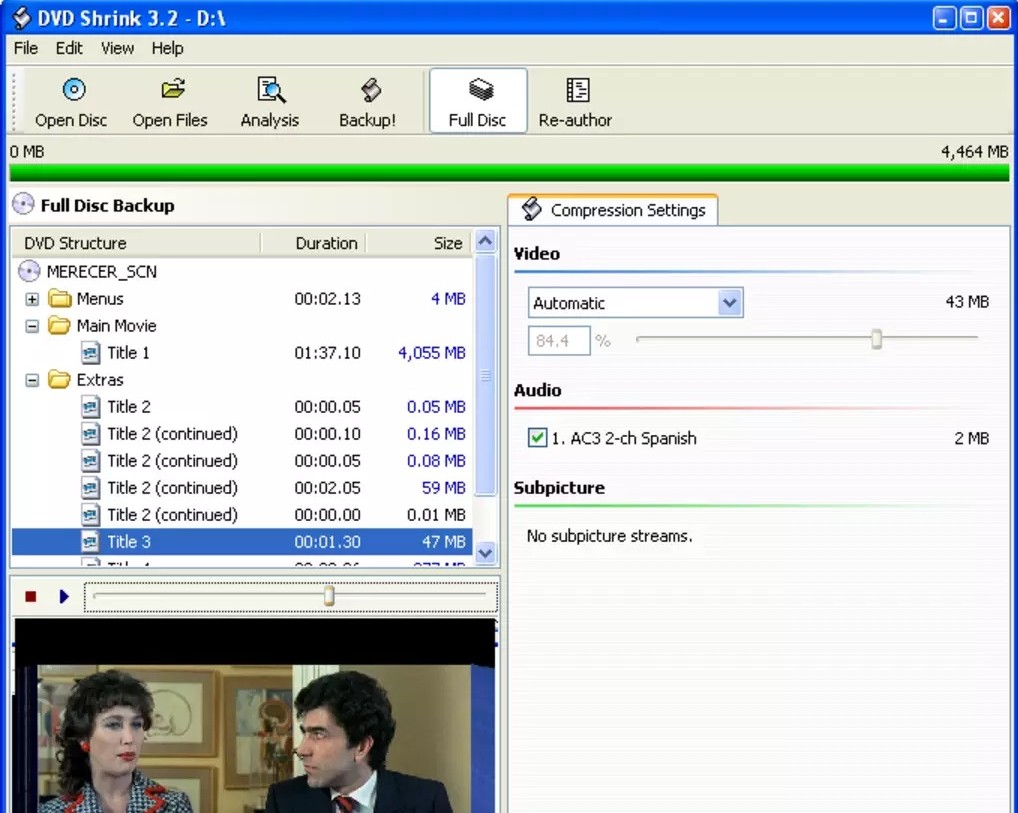
Task: Run Analysis from the toolbar
Action: 269,99
